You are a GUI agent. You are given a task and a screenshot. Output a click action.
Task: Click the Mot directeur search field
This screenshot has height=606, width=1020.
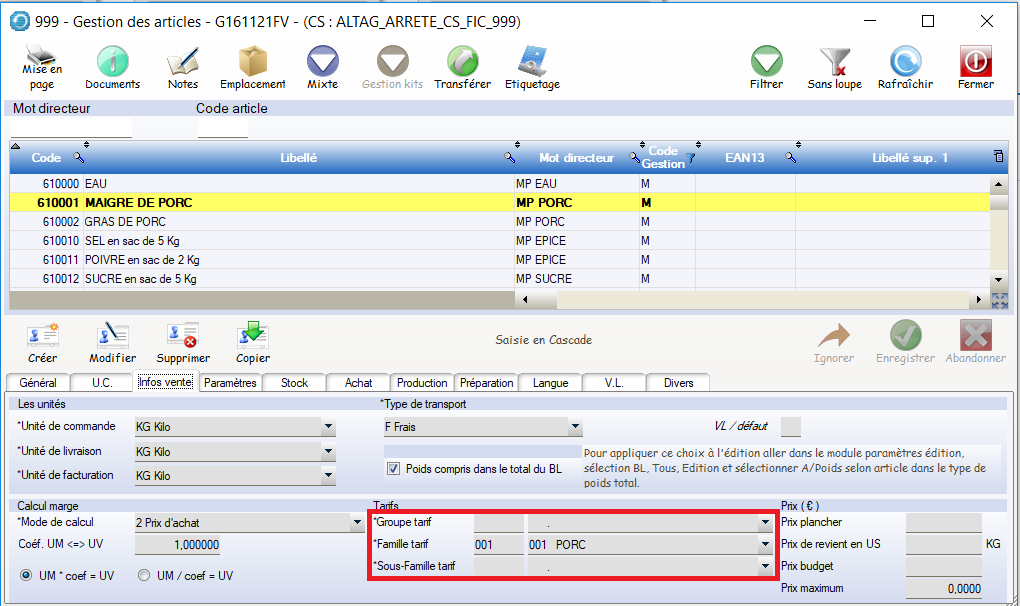(x=71, y=128)
